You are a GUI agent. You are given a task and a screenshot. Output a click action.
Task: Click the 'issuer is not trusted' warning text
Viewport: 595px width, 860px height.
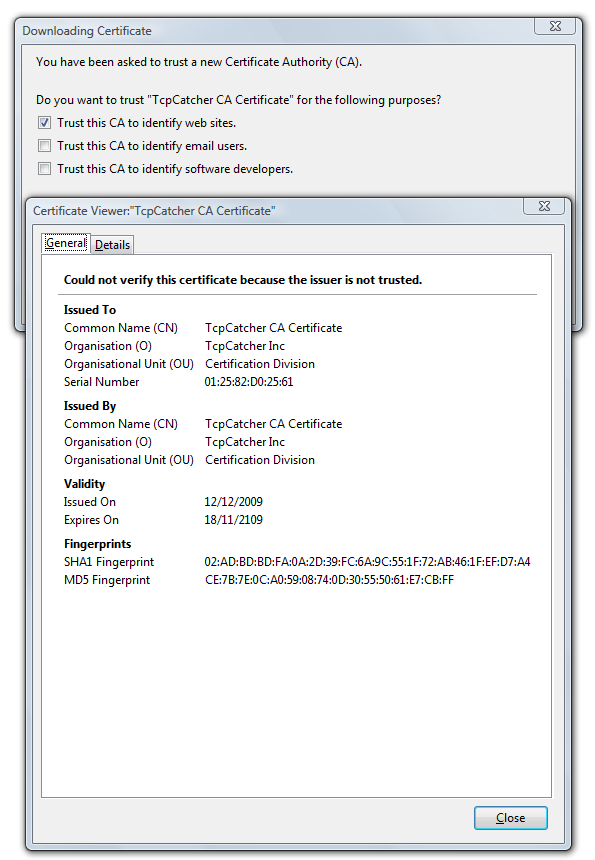(x=243, y=280)
